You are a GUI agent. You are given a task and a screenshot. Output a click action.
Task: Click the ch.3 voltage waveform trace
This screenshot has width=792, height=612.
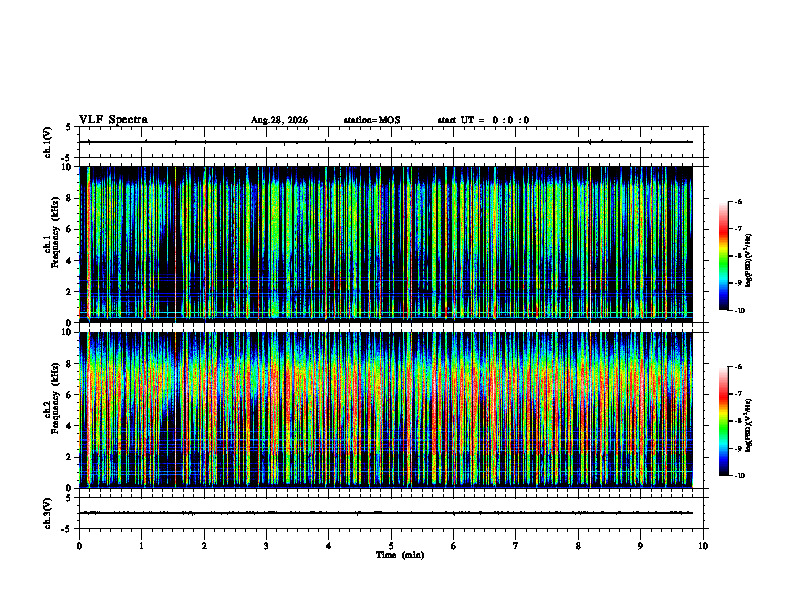[x=387, y=513]
